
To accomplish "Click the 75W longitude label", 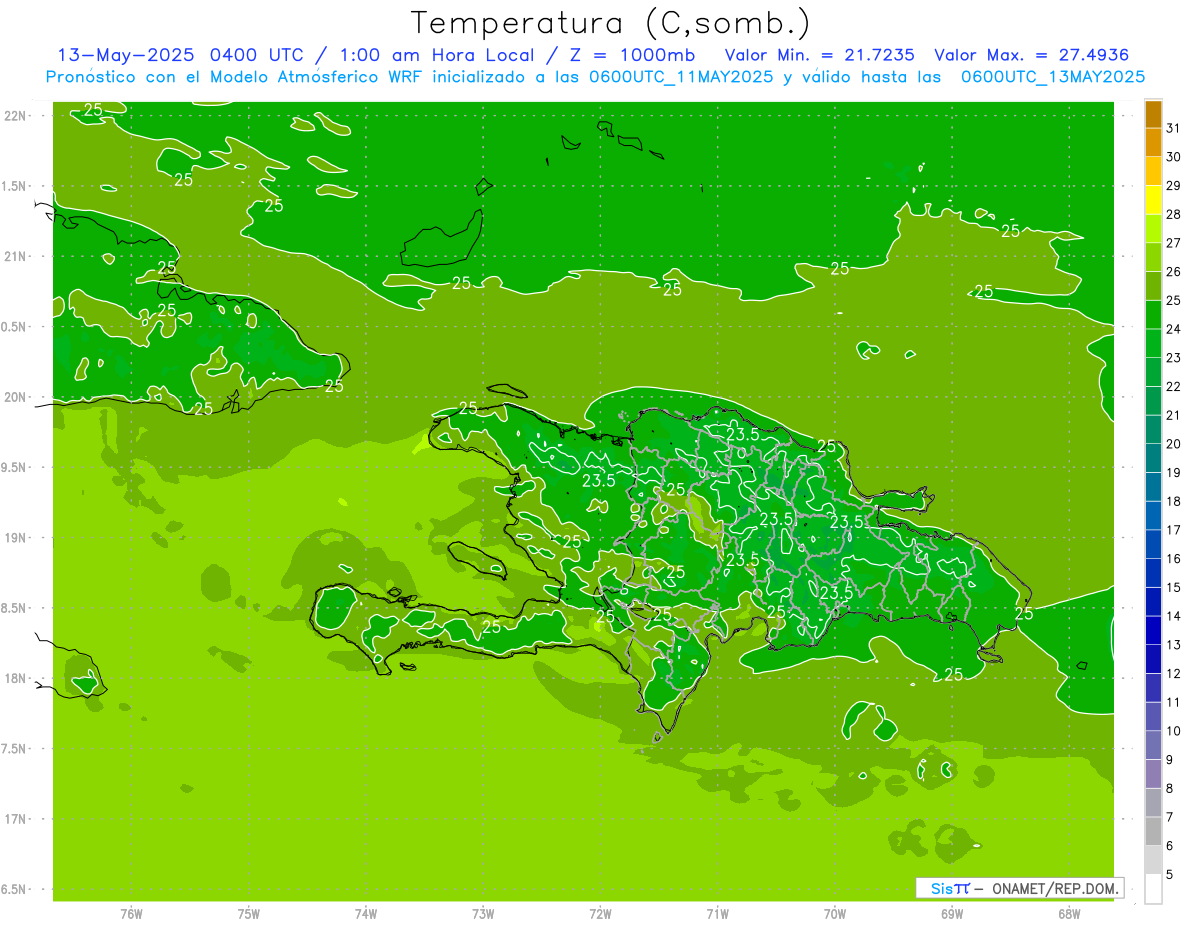I will (249, 914).
